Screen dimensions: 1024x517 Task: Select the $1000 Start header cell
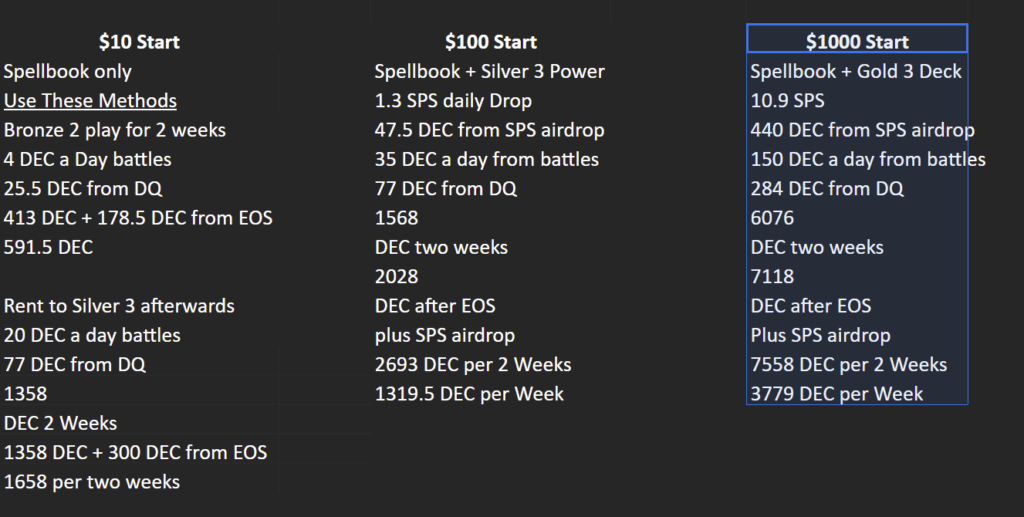[x=857, y=41]
